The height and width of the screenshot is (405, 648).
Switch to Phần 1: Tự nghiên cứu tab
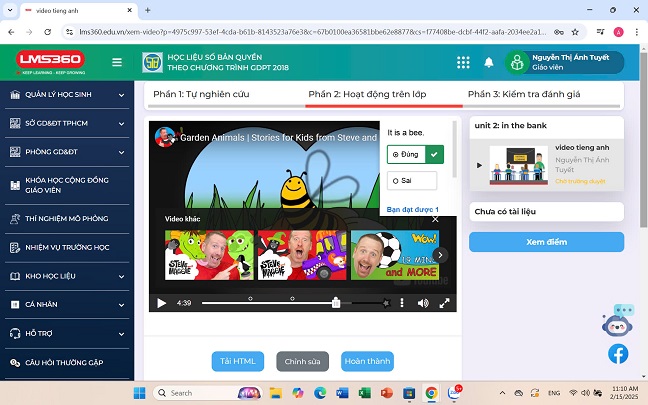201,94
